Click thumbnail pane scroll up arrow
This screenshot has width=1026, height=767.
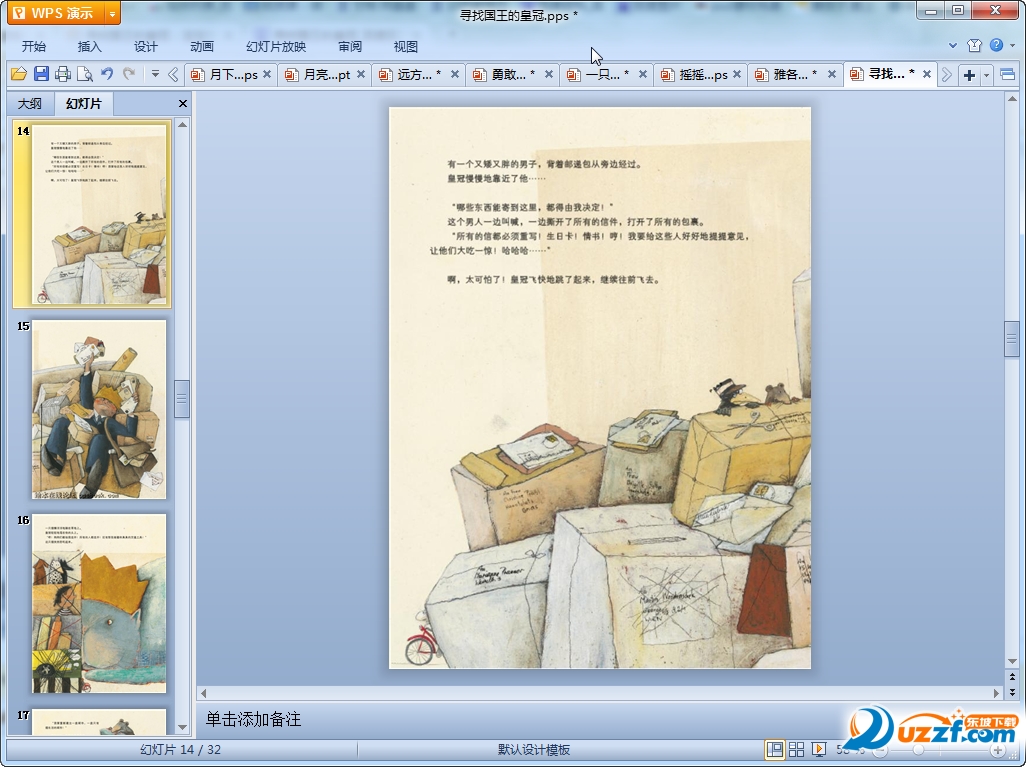point(183,125)
